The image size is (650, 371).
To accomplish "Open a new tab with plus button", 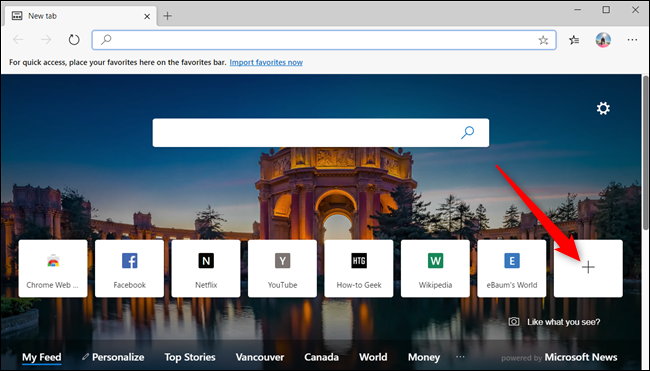I will [167, 16].
